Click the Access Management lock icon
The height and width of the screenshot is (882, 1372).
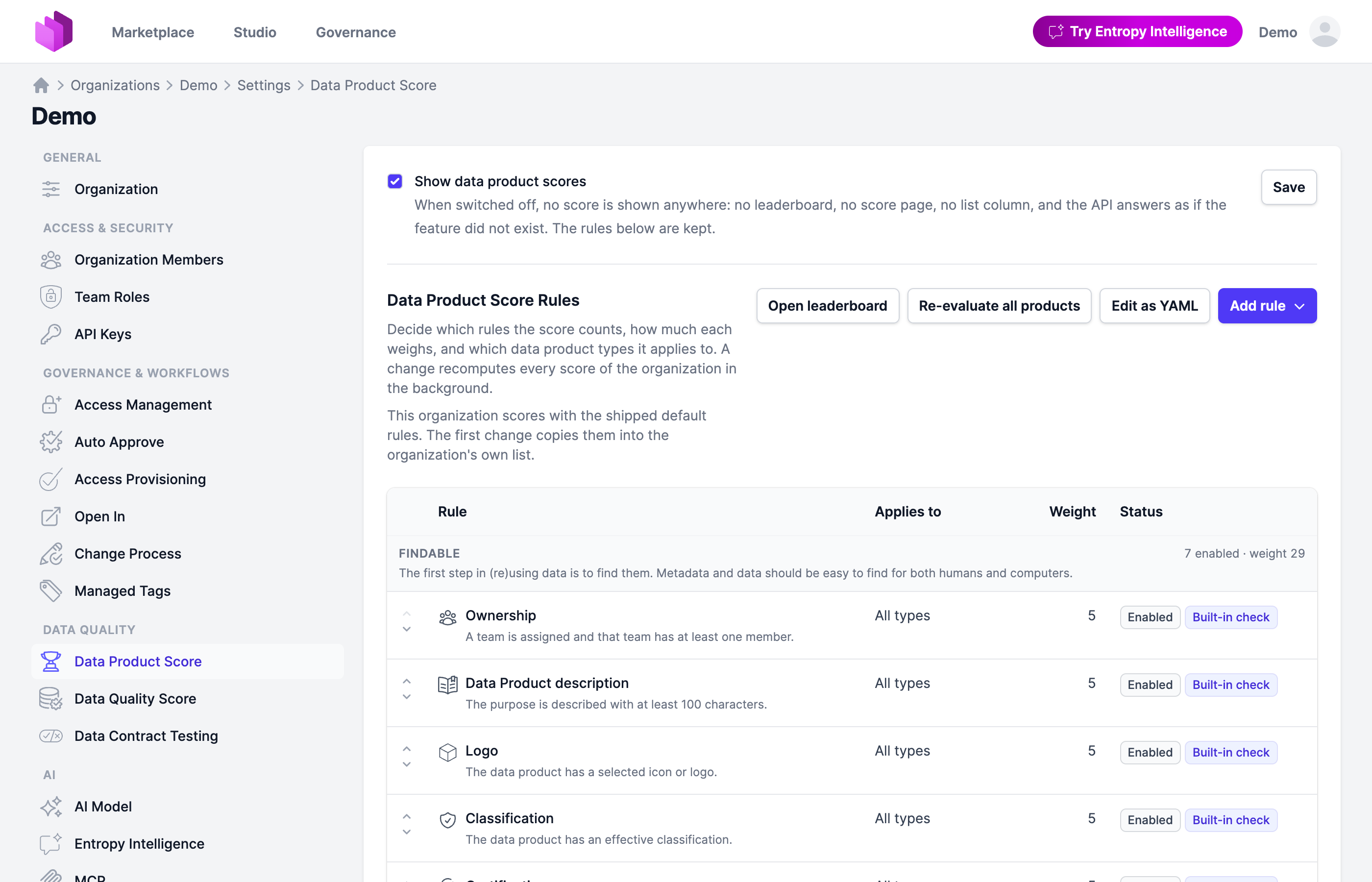[x=51, y=405]
